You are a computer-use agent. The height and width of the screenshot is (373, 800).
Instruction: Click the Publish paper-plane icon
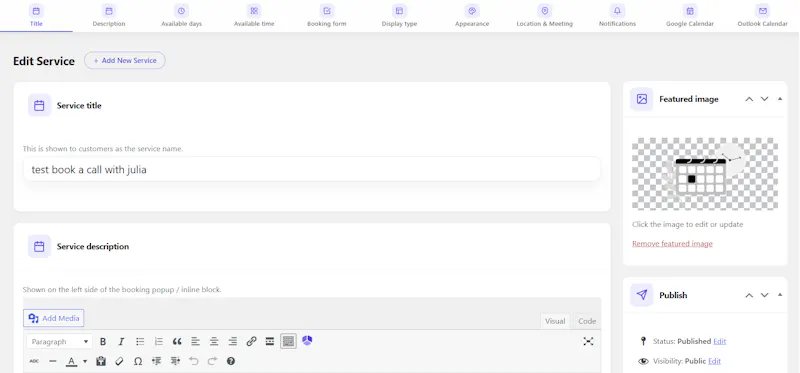point(642,295)
